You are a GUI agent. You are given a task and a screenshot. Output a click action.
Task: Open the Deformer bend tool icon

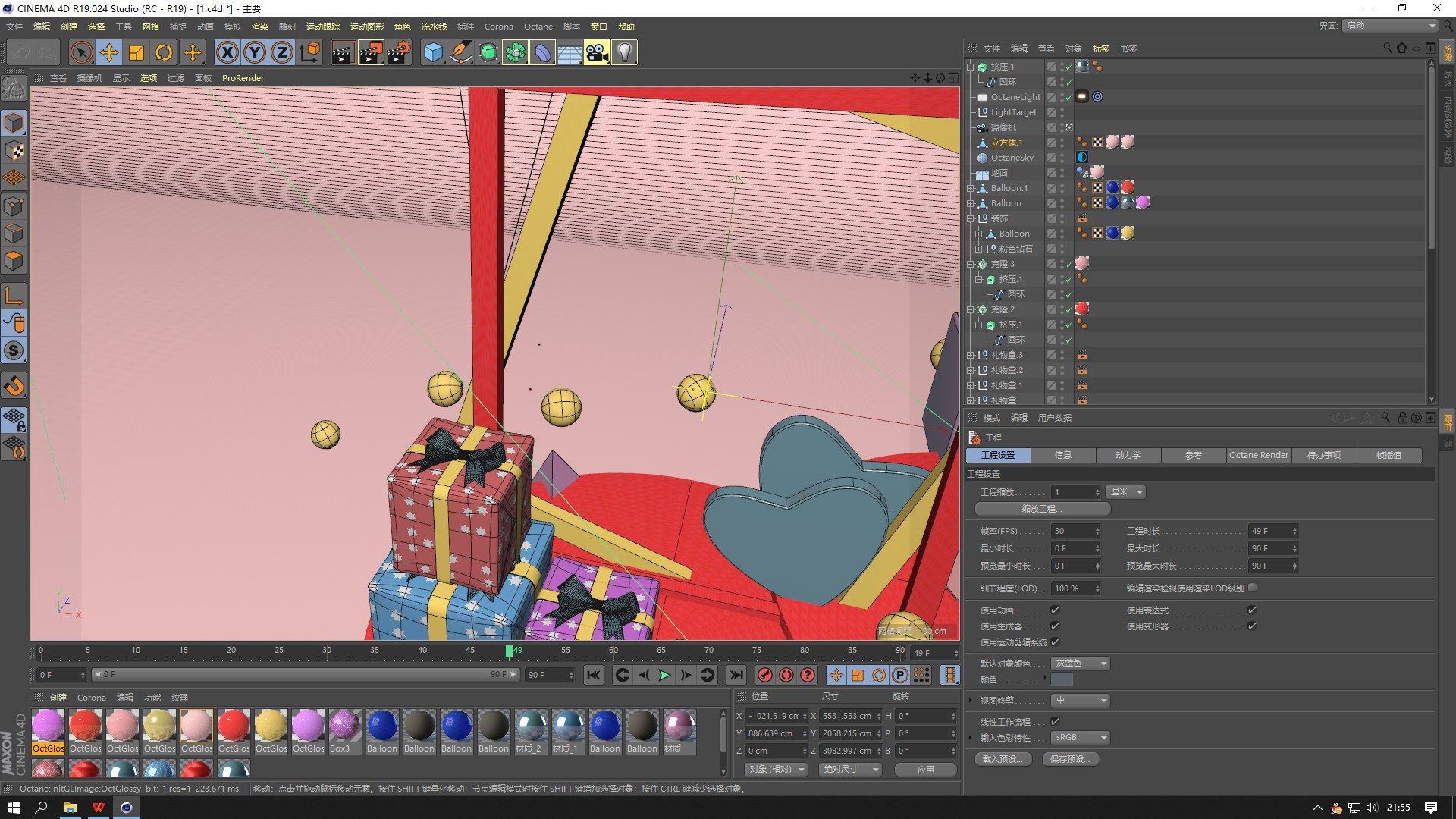[542, 52]
